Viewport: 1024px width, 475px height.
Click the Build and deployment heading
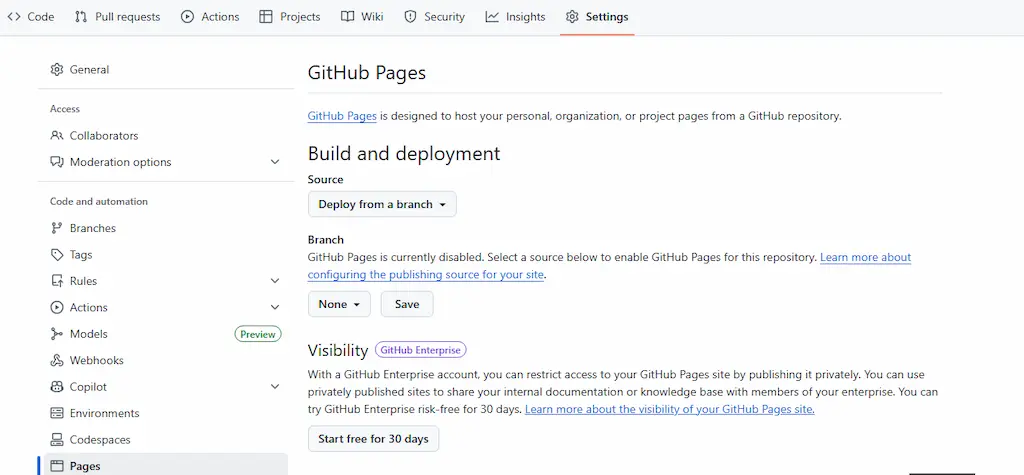click(x=404, y=154)
